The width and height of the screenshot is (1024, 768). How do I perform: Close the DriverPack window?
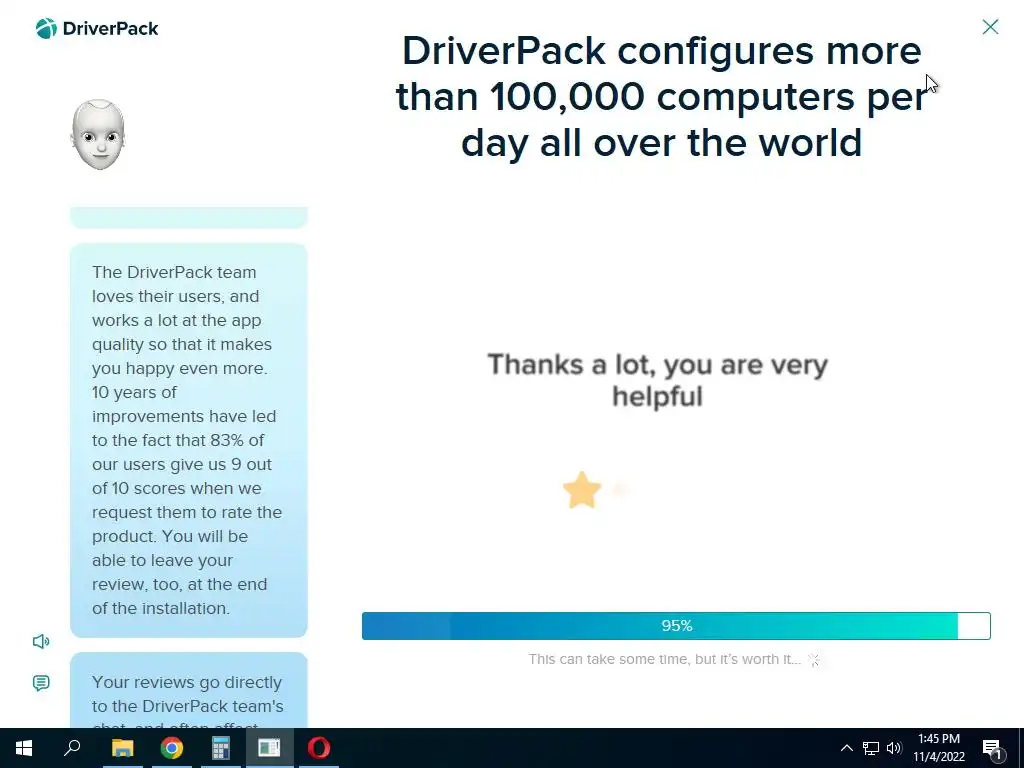[990, 27]
